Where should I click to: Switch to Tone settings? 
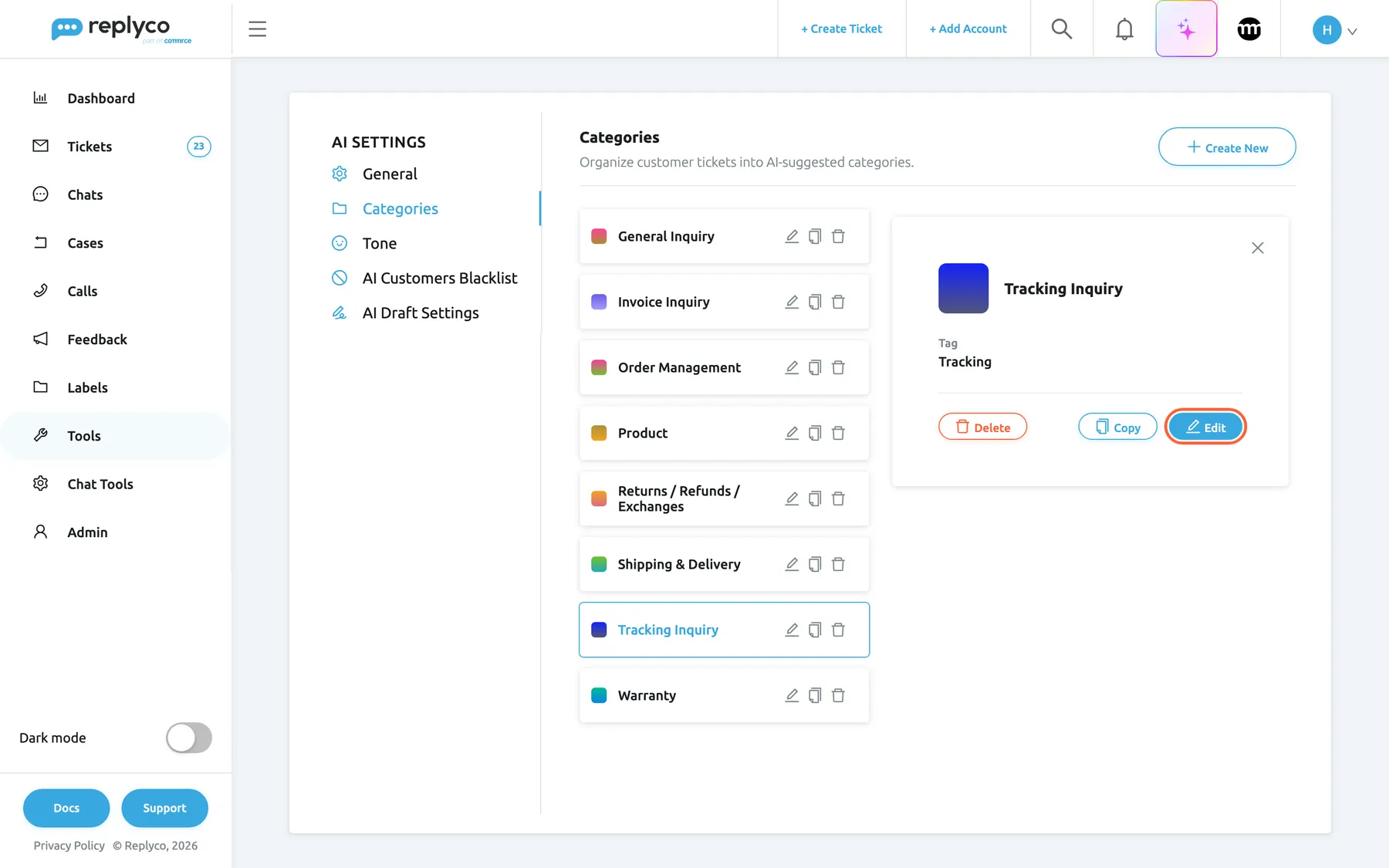tap(379, 243)
